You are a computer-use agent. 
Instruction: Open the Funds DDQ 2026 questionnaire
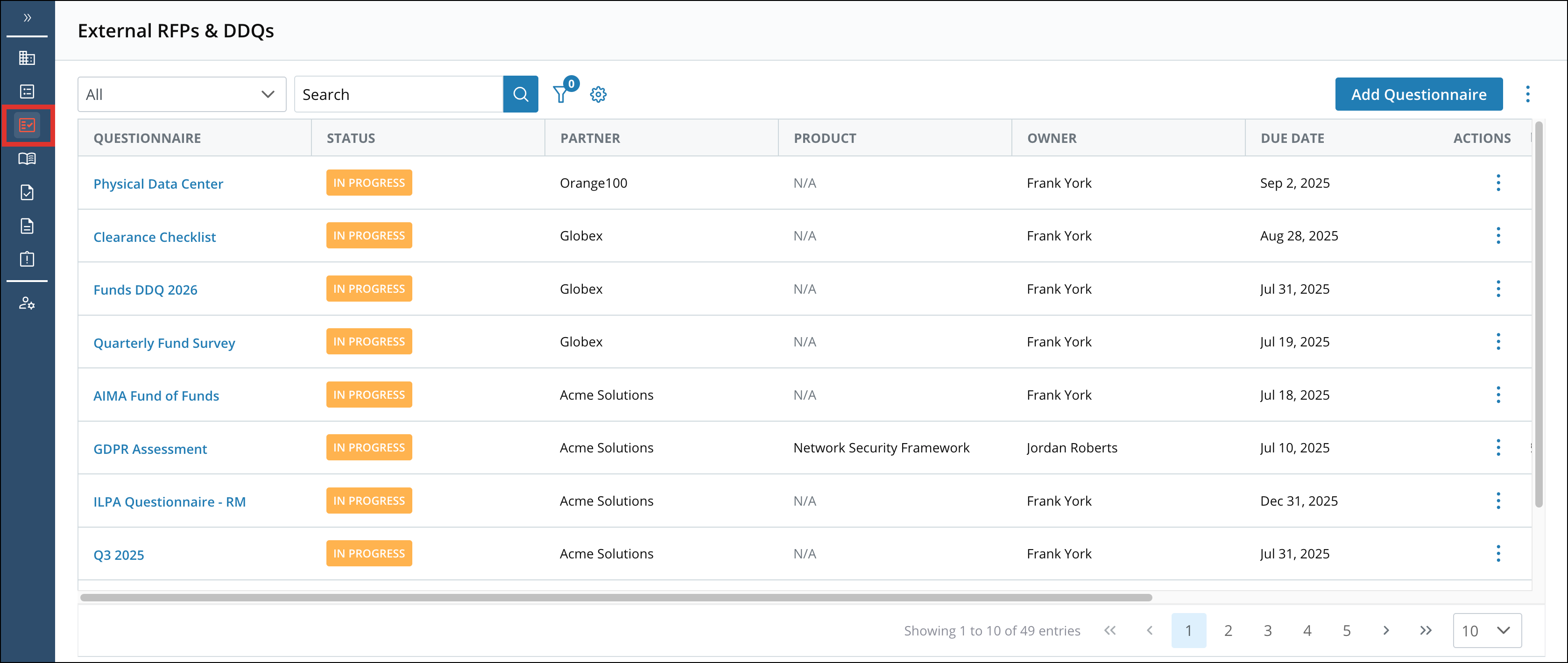click(146, 289)
